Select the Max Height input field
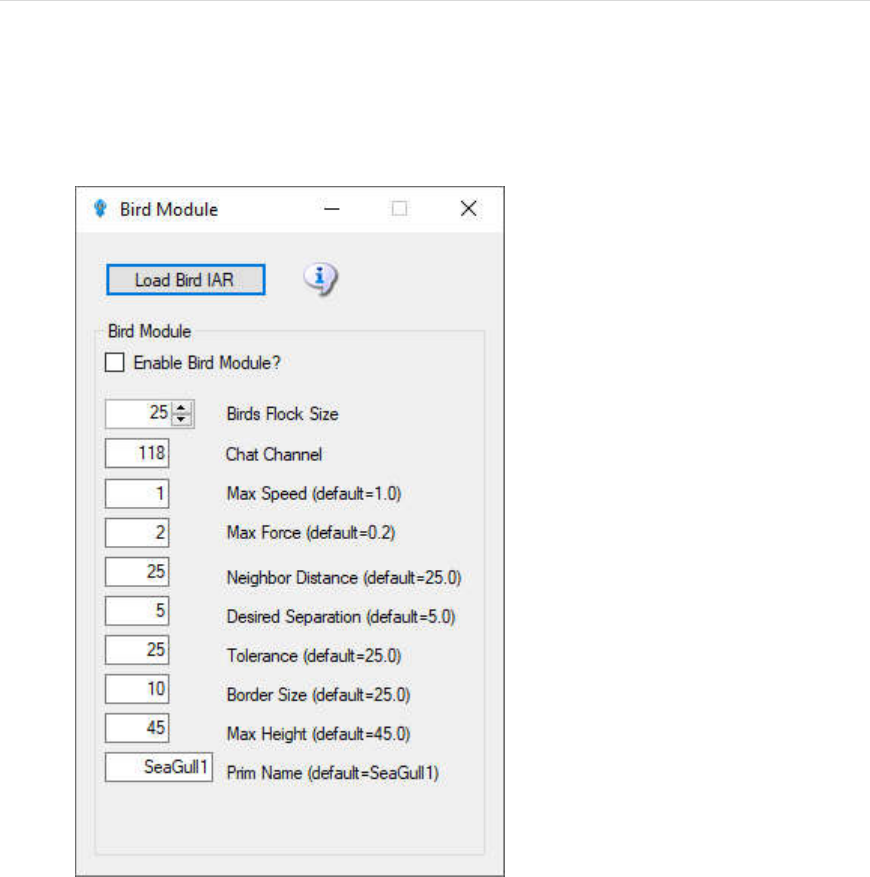Screen dimensions: 870x877 tap(137, 728)
